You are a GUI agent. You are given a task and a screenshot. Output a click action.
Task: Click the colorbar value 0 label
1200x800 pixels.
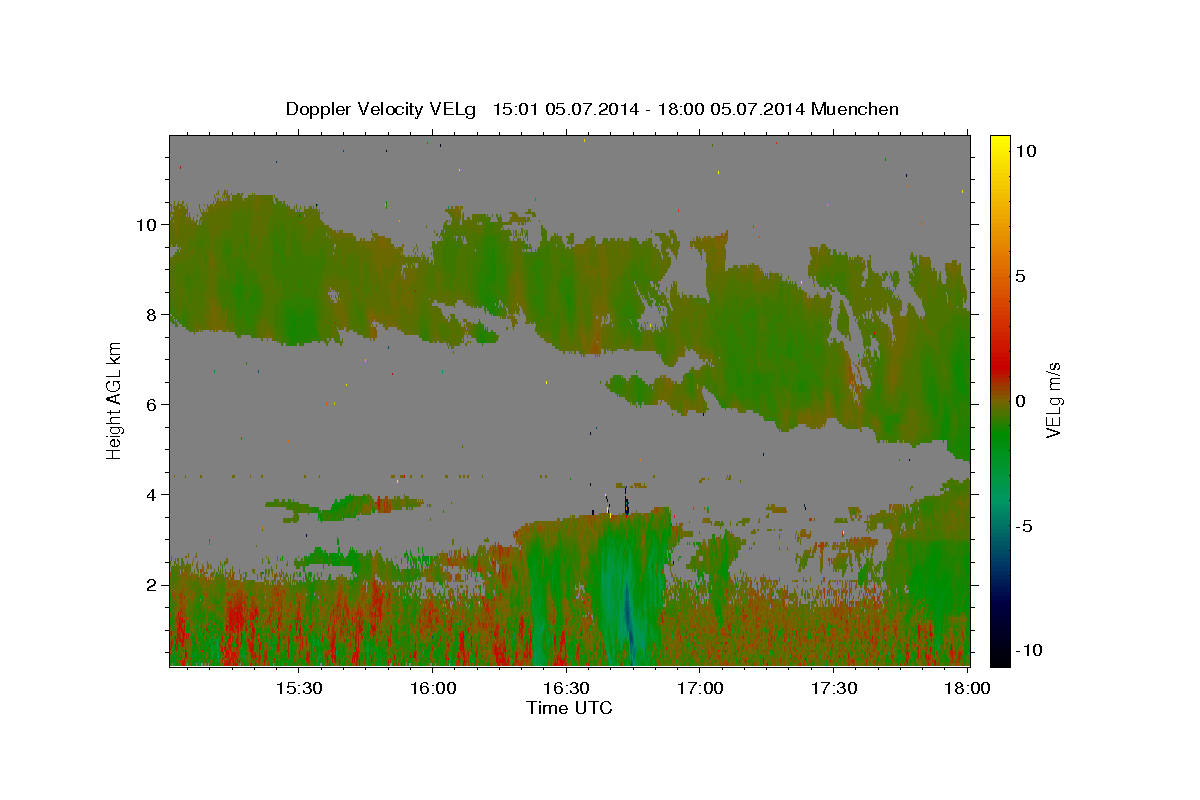[x=1020, y=401]
